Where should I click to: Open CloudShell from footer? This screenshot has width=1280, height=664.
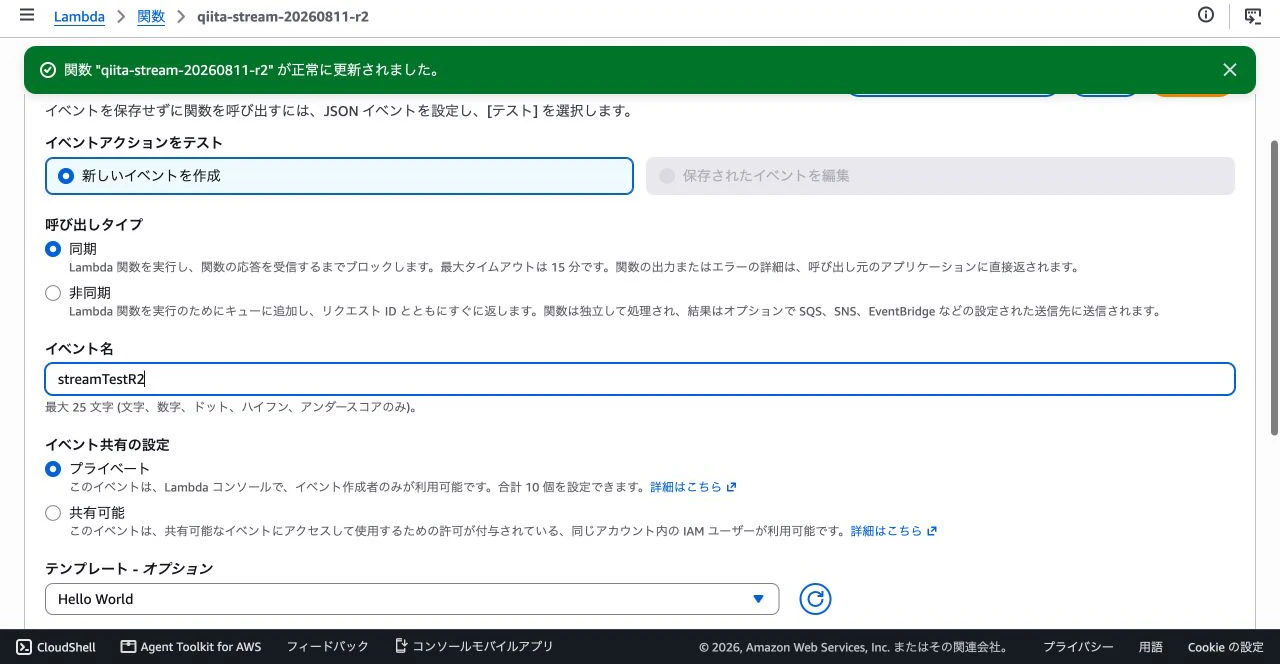pyautogui.click(x=56, y=647)
